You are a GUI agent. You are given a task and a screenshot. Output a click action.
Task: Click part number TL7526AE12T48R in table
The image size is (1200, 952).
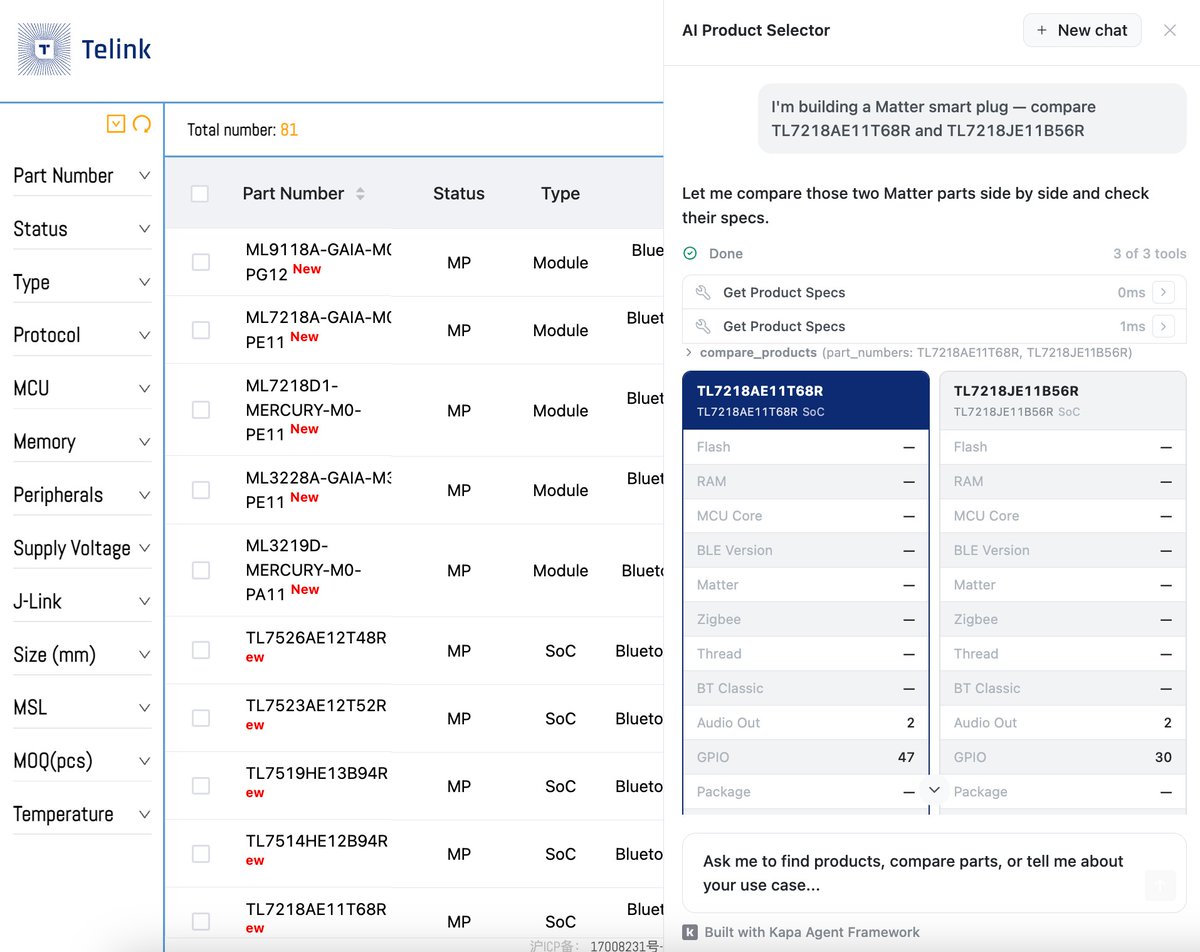click(x=316, y=638)
